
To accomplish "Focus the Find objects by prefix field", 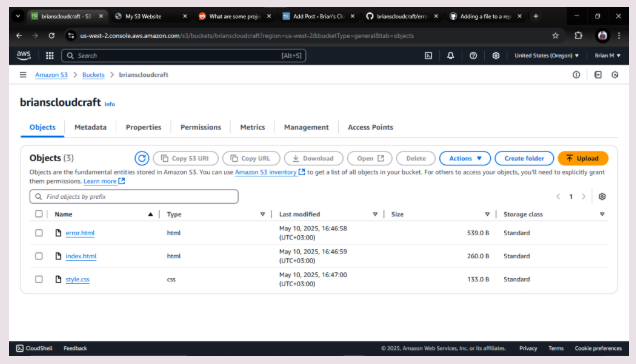I will coord(134,196).
